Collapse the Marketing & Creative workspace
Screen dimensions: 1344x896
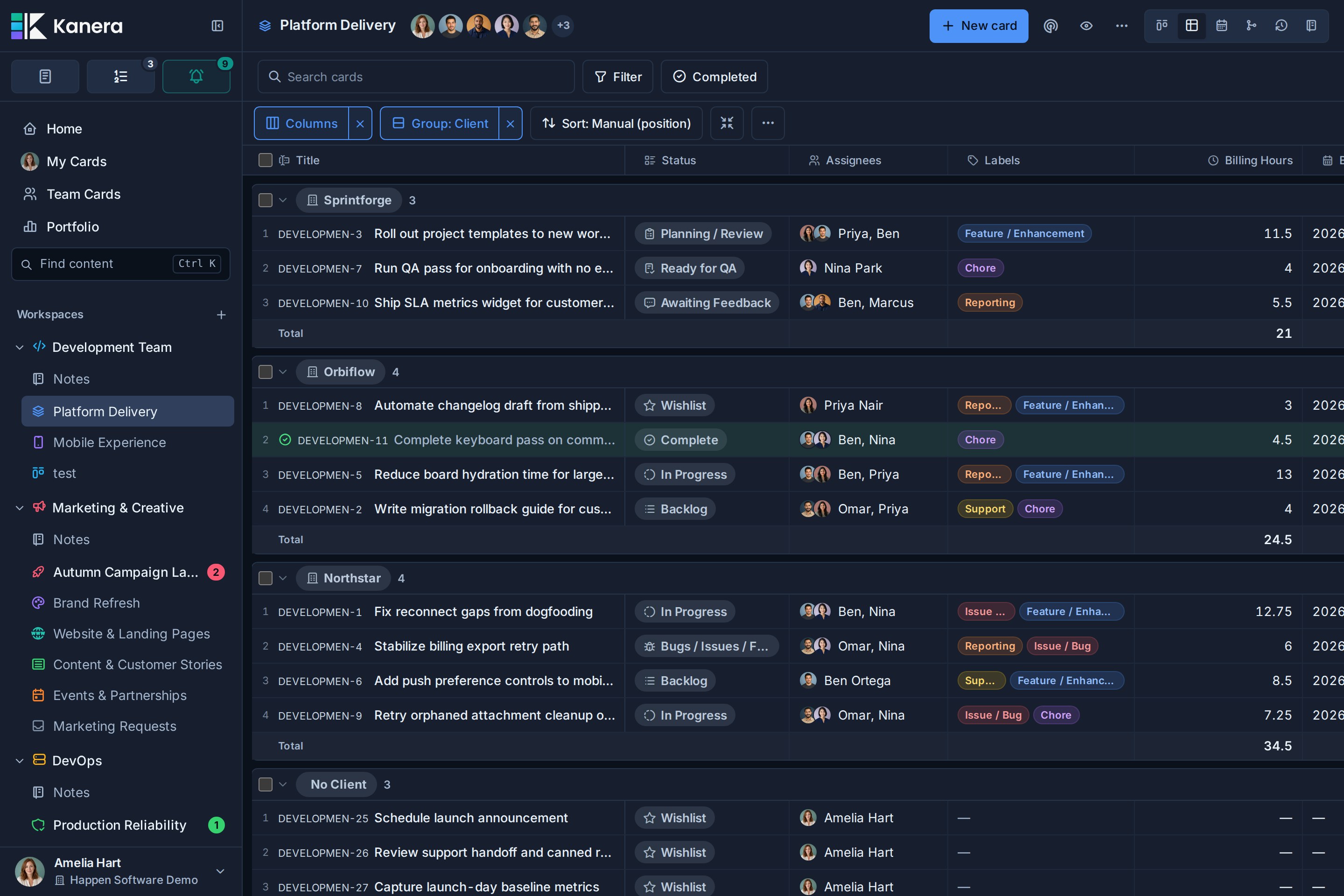tap(20, 508)
